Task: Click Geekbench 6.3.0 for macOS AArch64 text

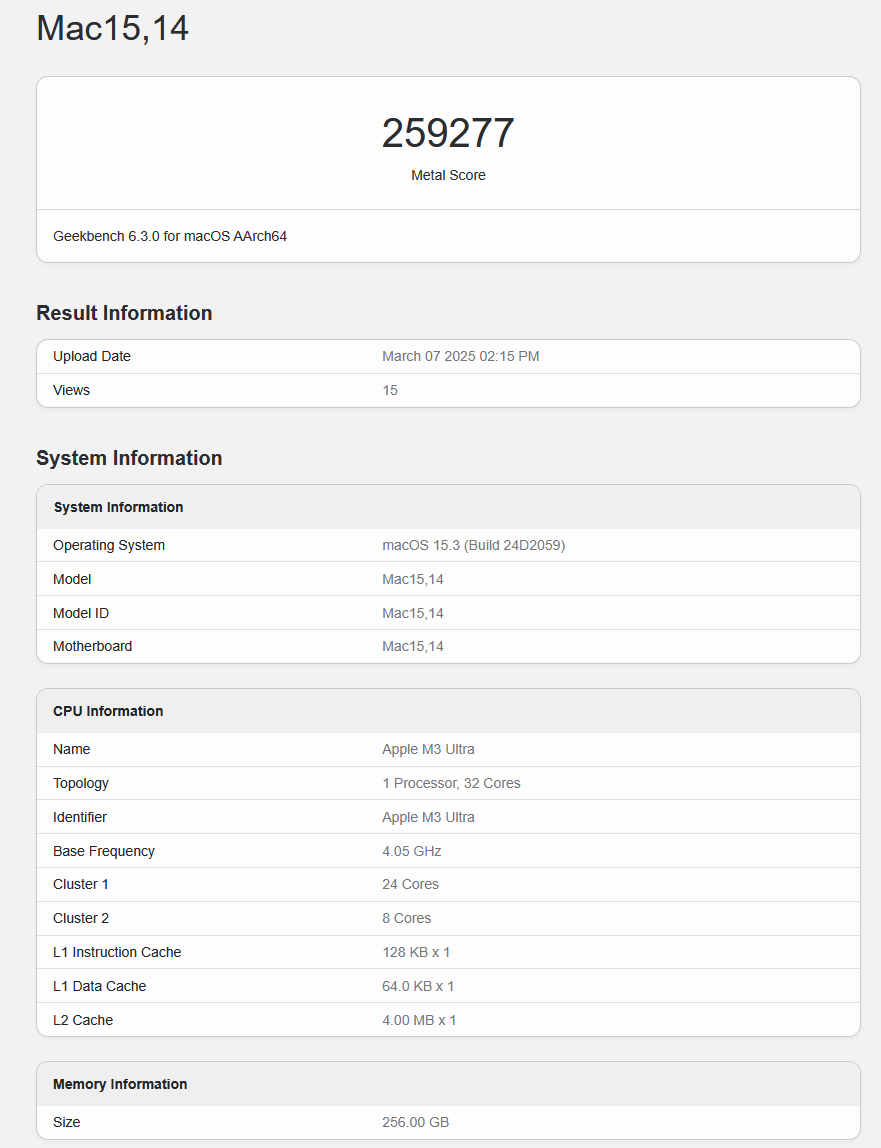Action: tap(170, 236)
